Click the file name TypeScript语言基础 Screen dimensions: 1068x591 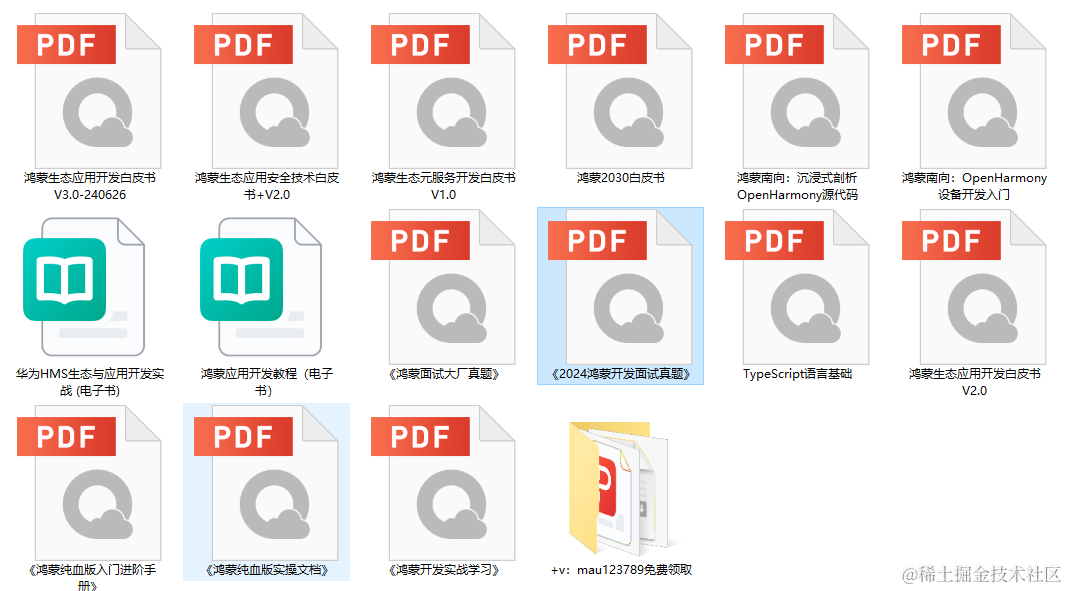coord(798,374)
